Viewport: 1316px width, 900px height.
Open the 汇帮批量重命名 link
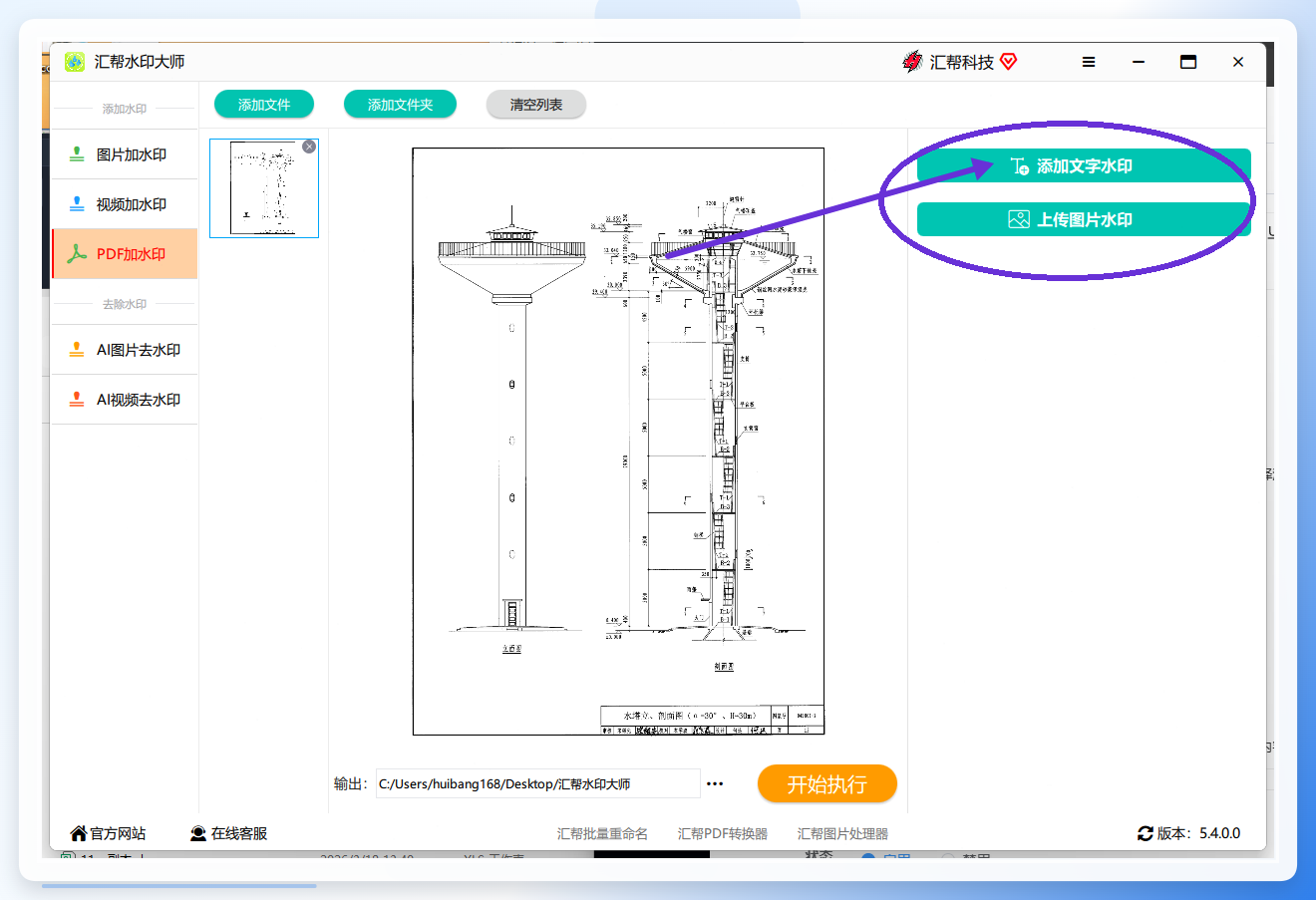[602, 834]
